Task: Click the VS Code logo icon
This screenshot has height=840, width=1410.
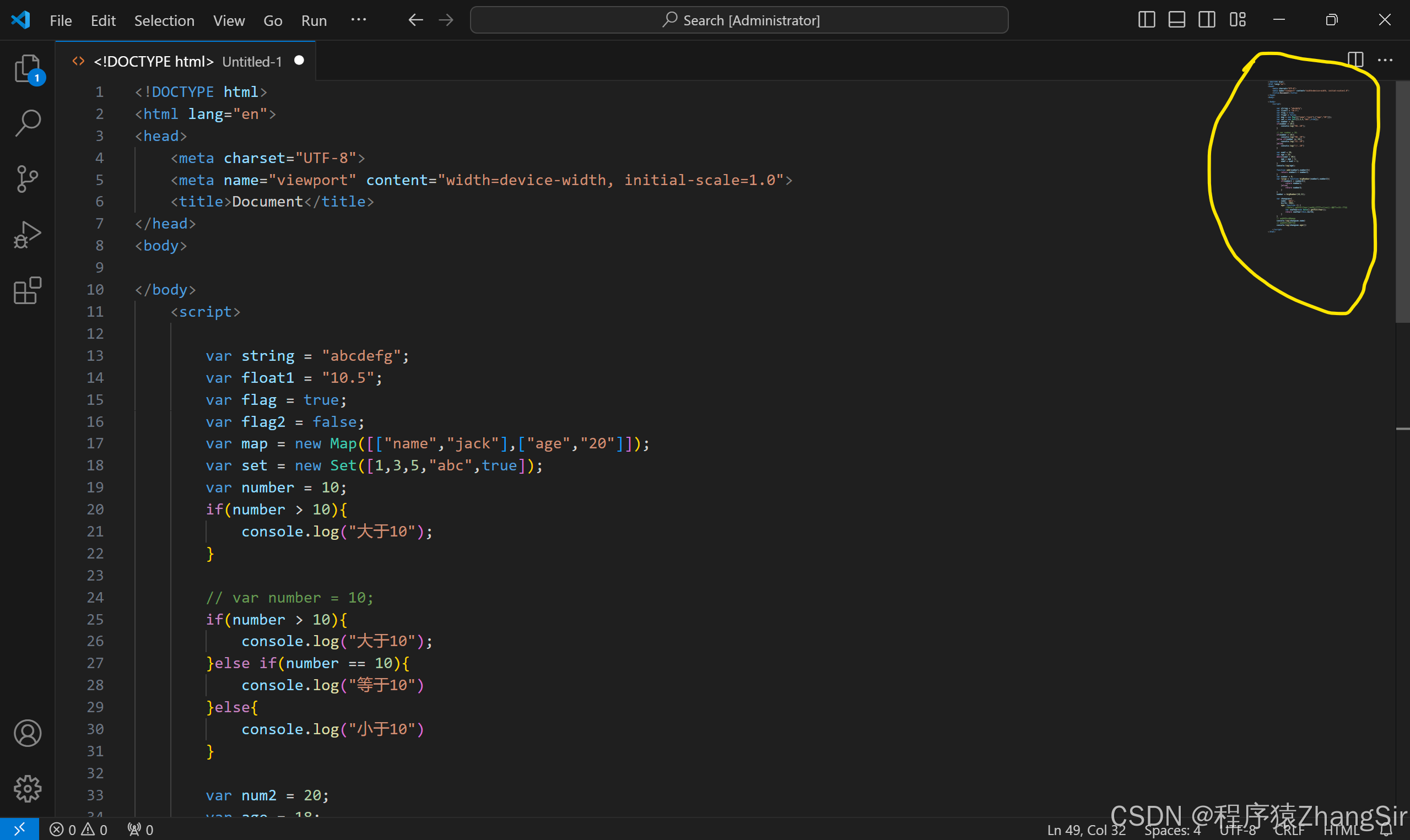Action: click(x=21, y=20)
